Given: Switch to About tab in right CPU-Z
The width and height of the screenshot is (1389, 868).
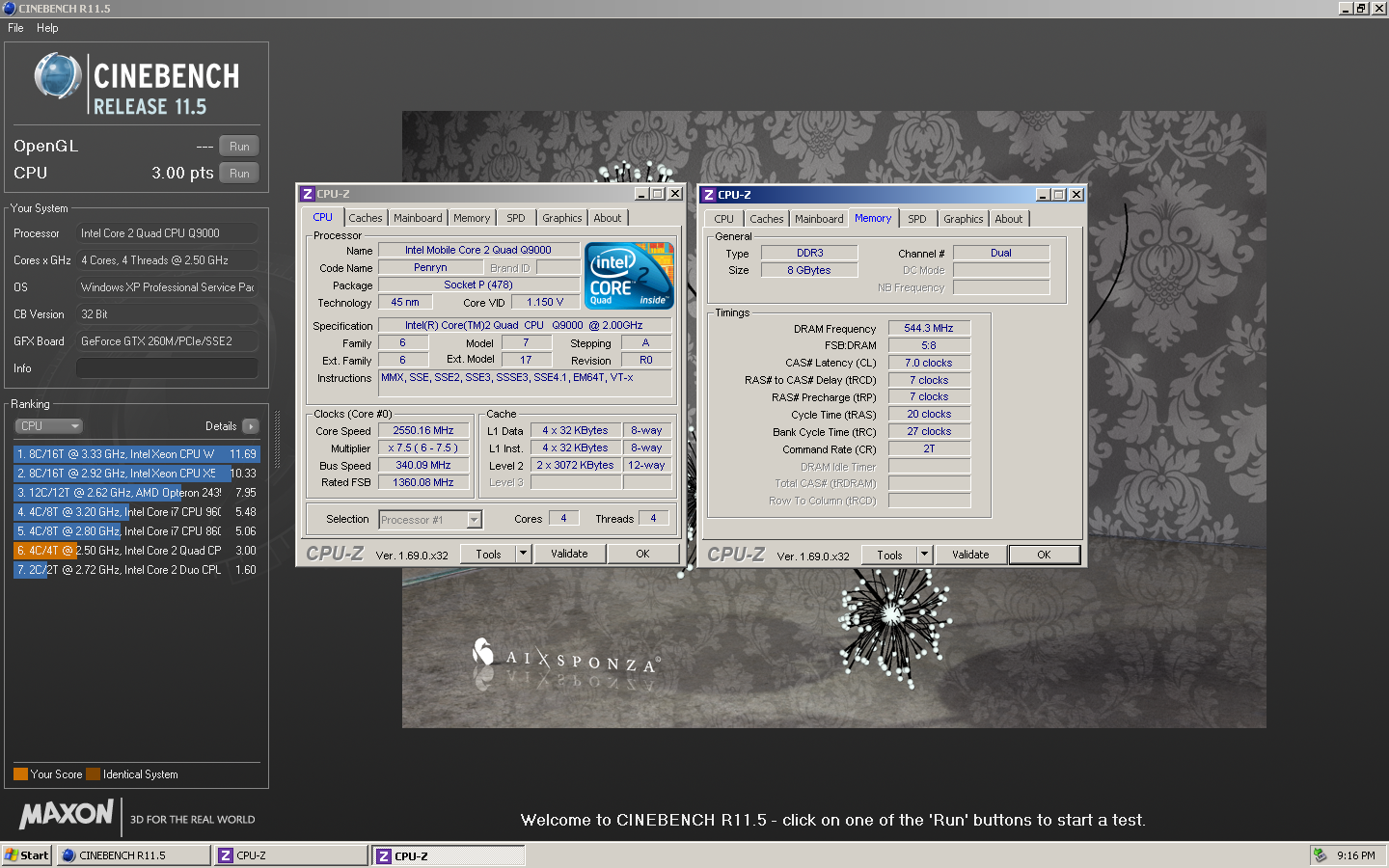Looking at the screenshot, I should 1009,220.
